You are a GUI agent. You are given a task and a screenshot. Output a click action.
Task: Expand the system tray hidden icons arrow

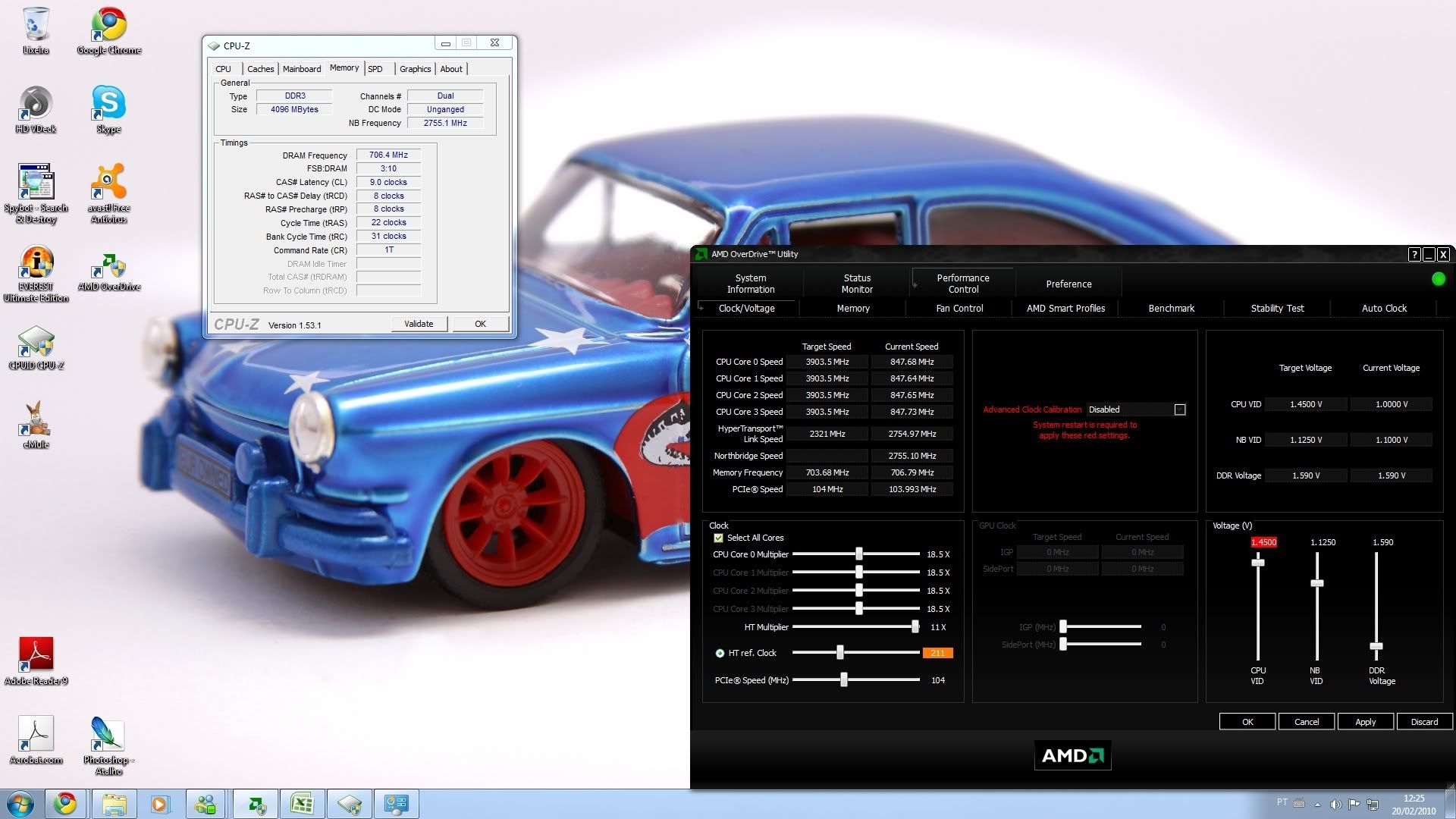[1317, 804]
